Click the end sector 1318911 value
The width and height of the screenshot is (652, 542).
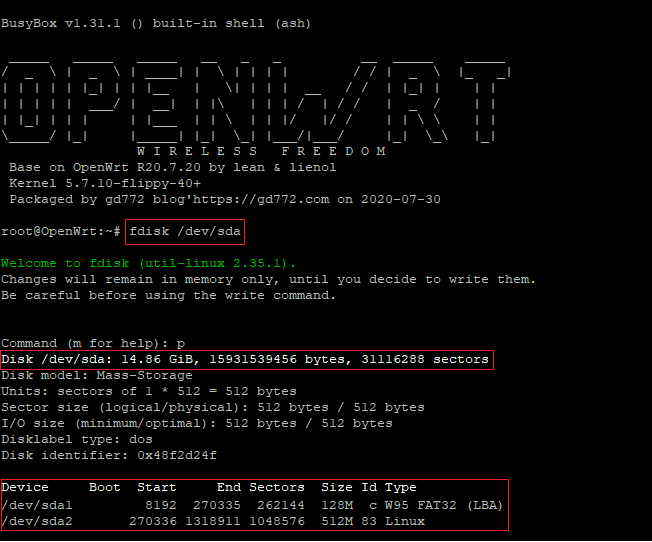pos(212,521)
